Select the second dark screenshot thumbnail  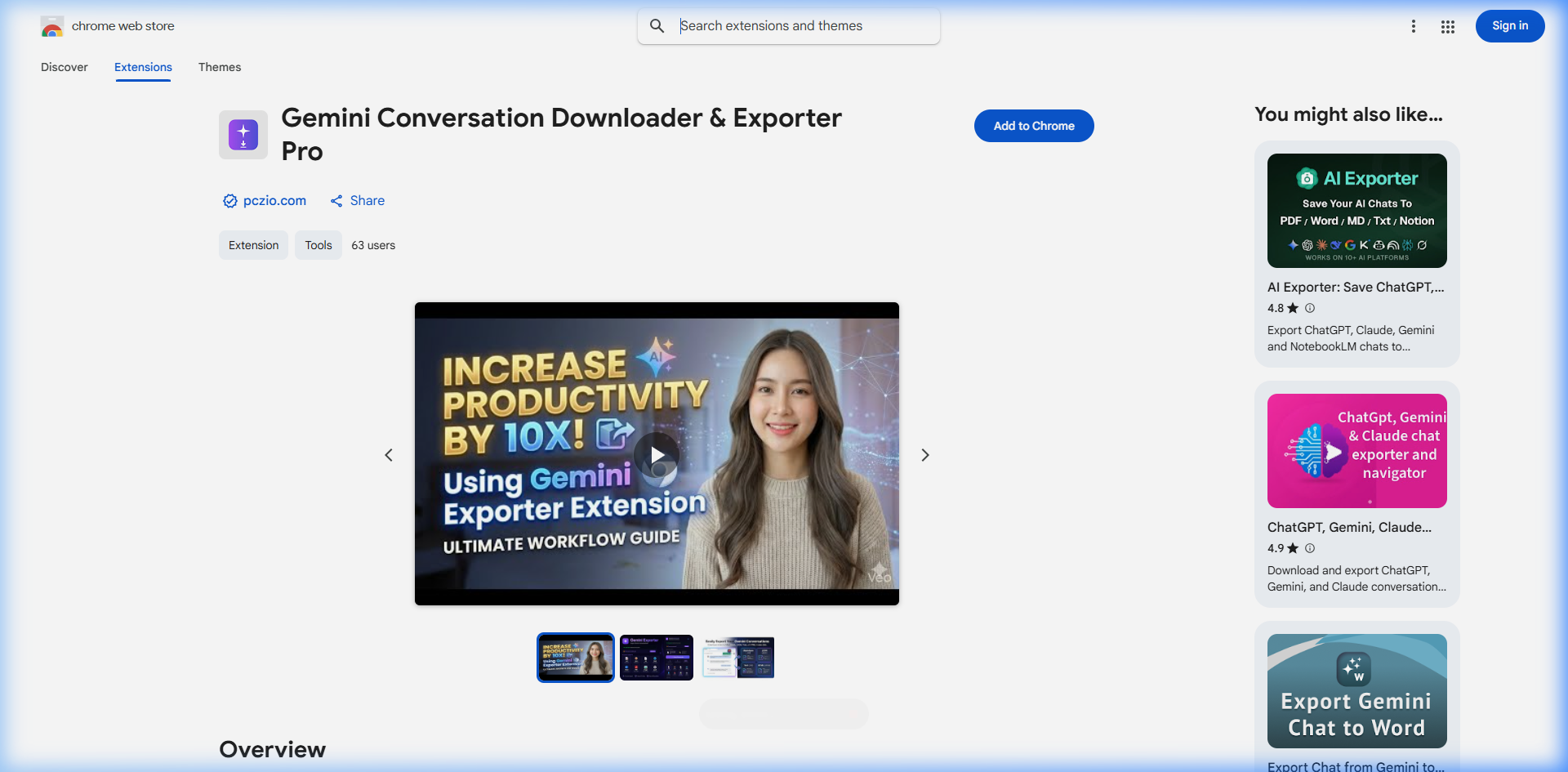tap(657, 658)
